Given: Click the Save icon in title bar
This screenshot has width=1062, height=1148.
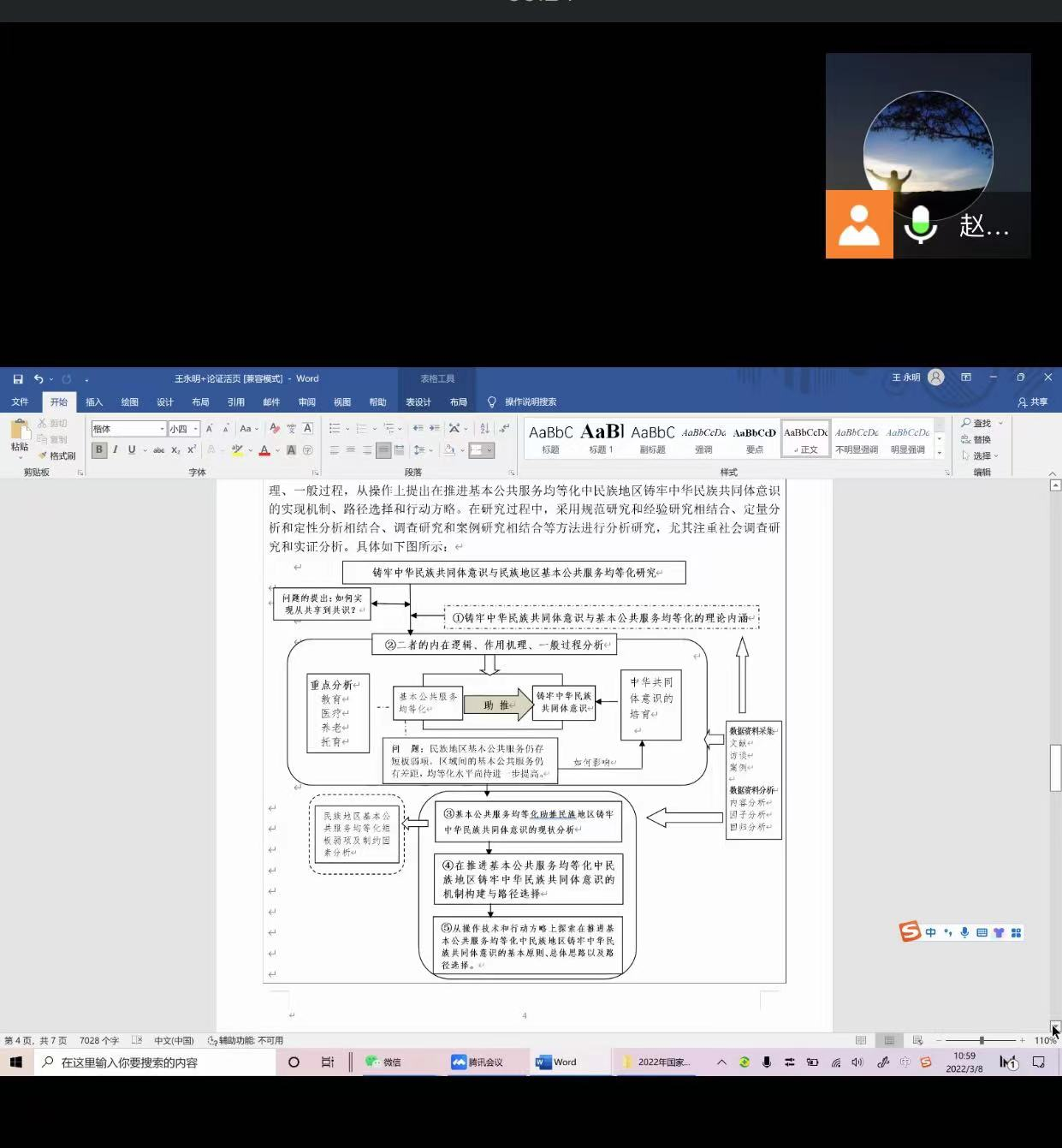Looking at the screenshot, I should (x=18, y=378).
